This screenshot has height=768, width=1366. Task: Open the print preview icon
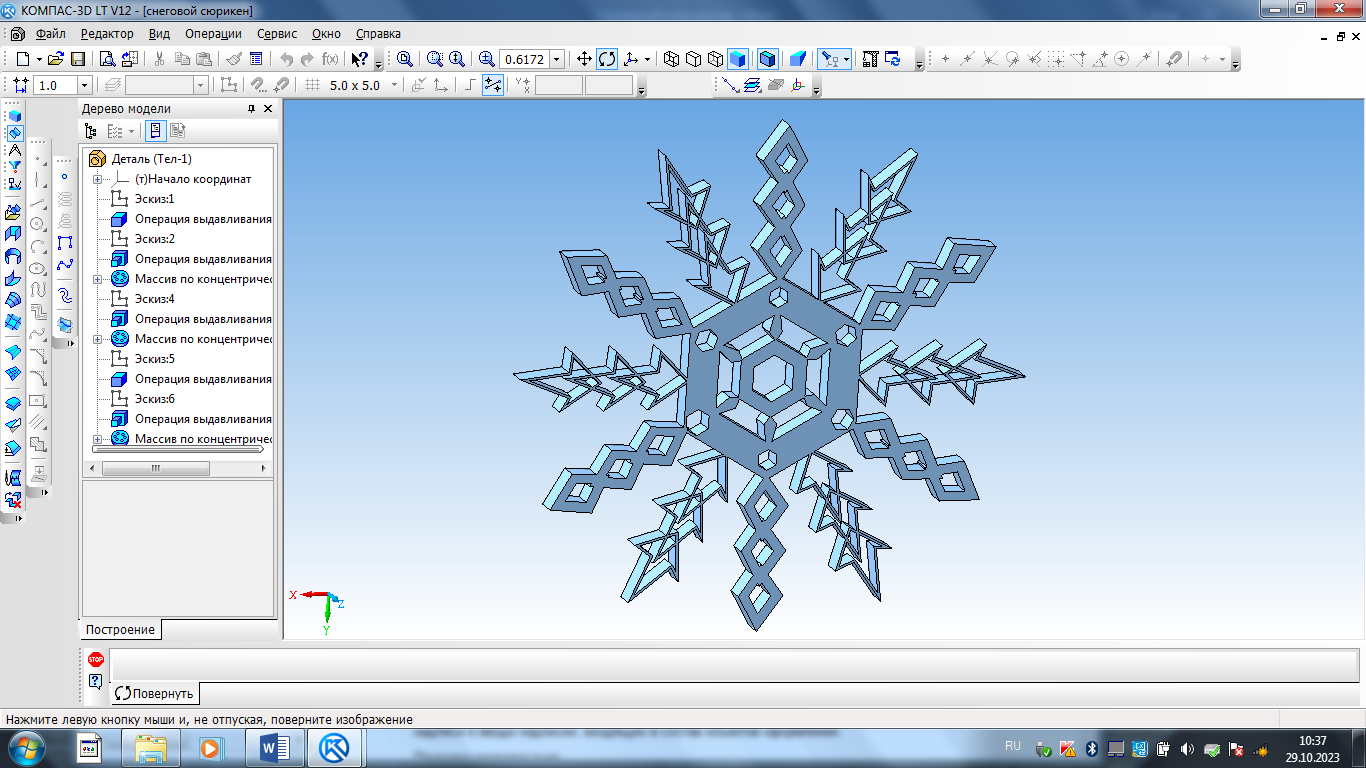click(x=107, y=59)
